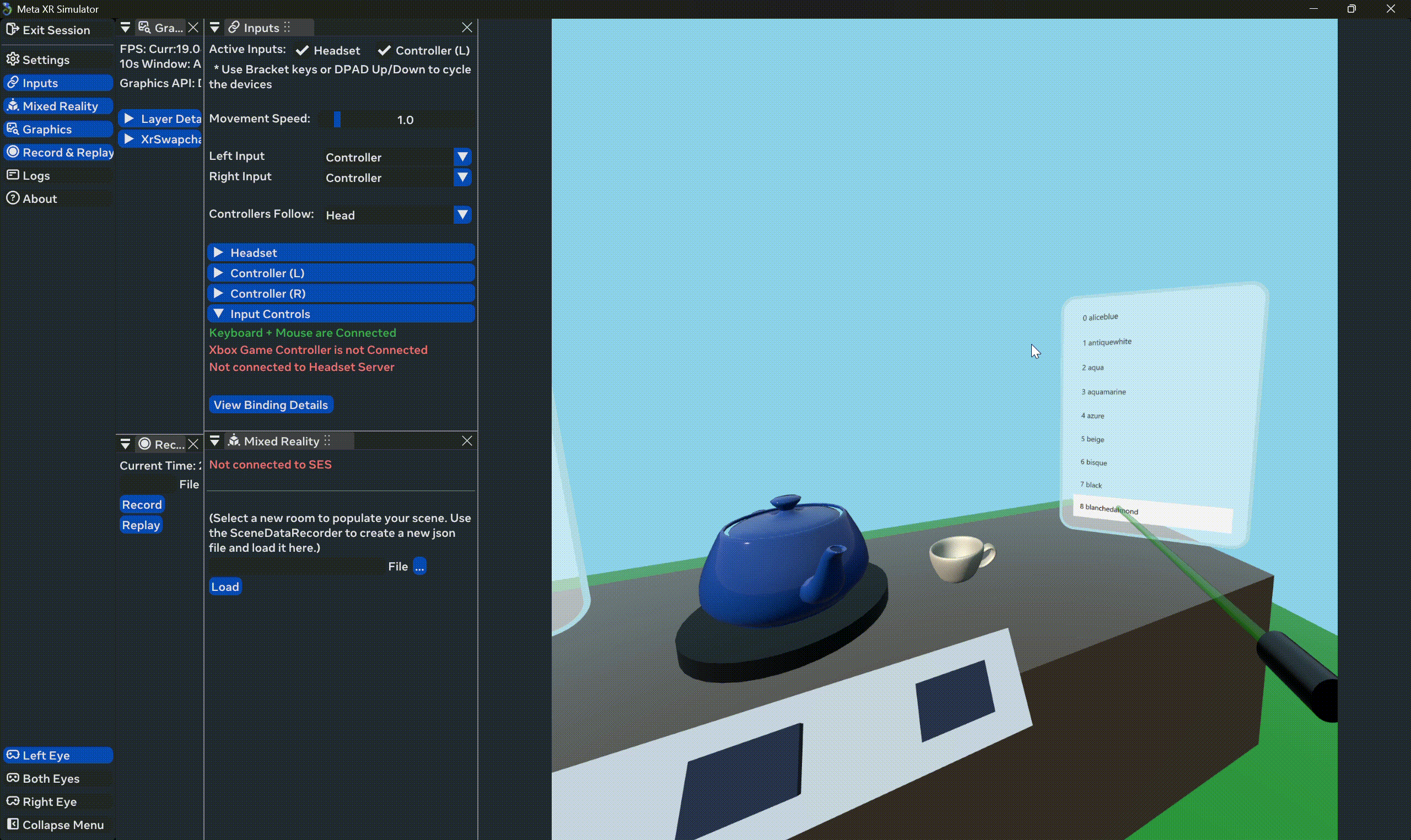Screen dimensions: 1411x840
Task: Select the Mixed Reality panel tab
Action: pos(281,441)
